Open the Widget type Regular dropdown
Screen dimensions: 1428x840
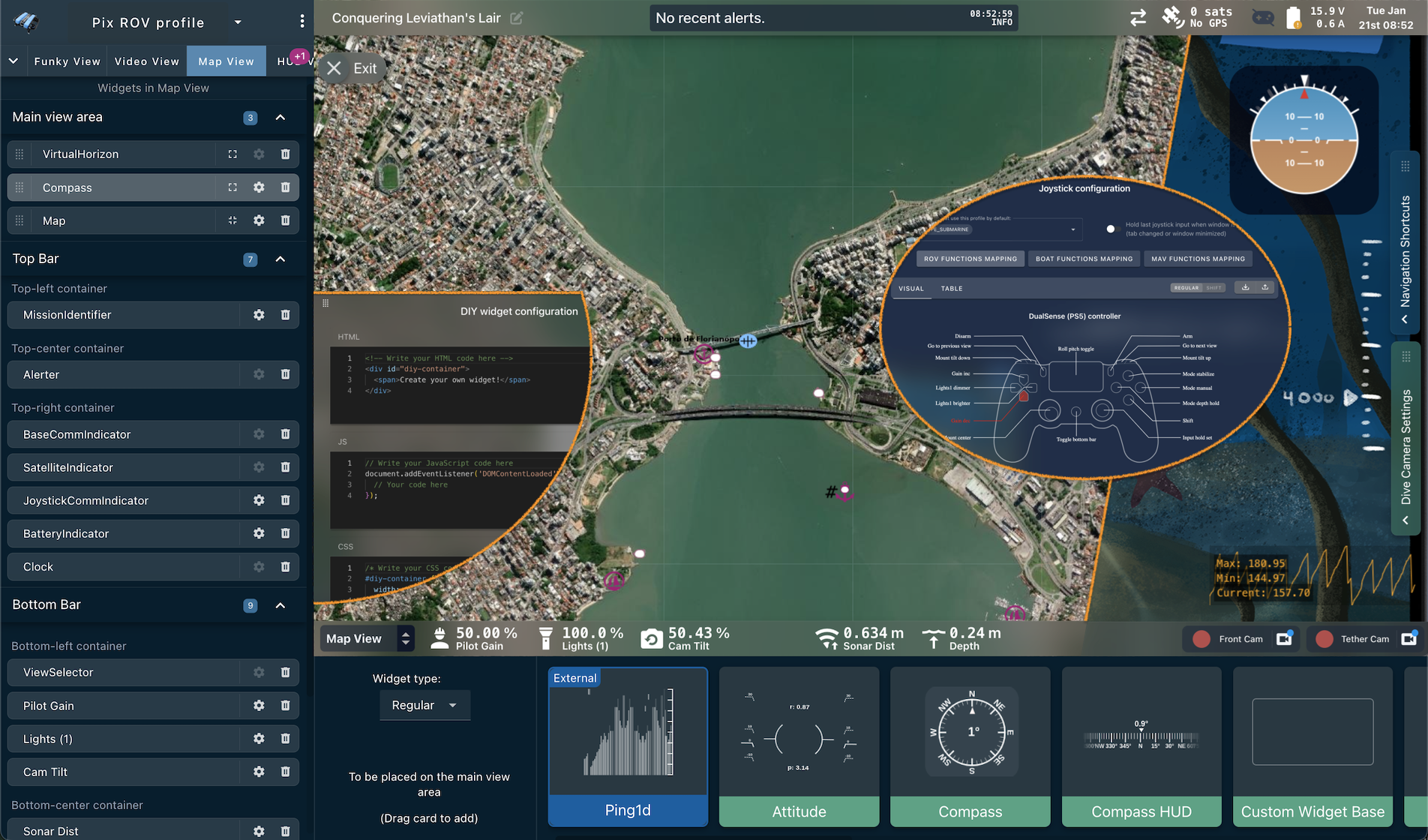pos(424,705)
